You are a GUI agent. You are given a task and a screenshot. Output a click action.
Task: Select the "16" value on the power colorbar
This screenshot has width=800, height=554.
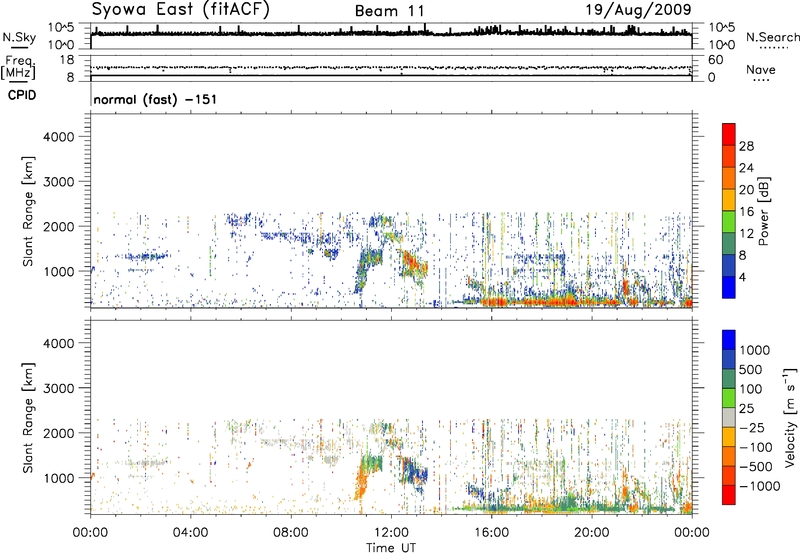pyautogui.click(x=746, y=212)
